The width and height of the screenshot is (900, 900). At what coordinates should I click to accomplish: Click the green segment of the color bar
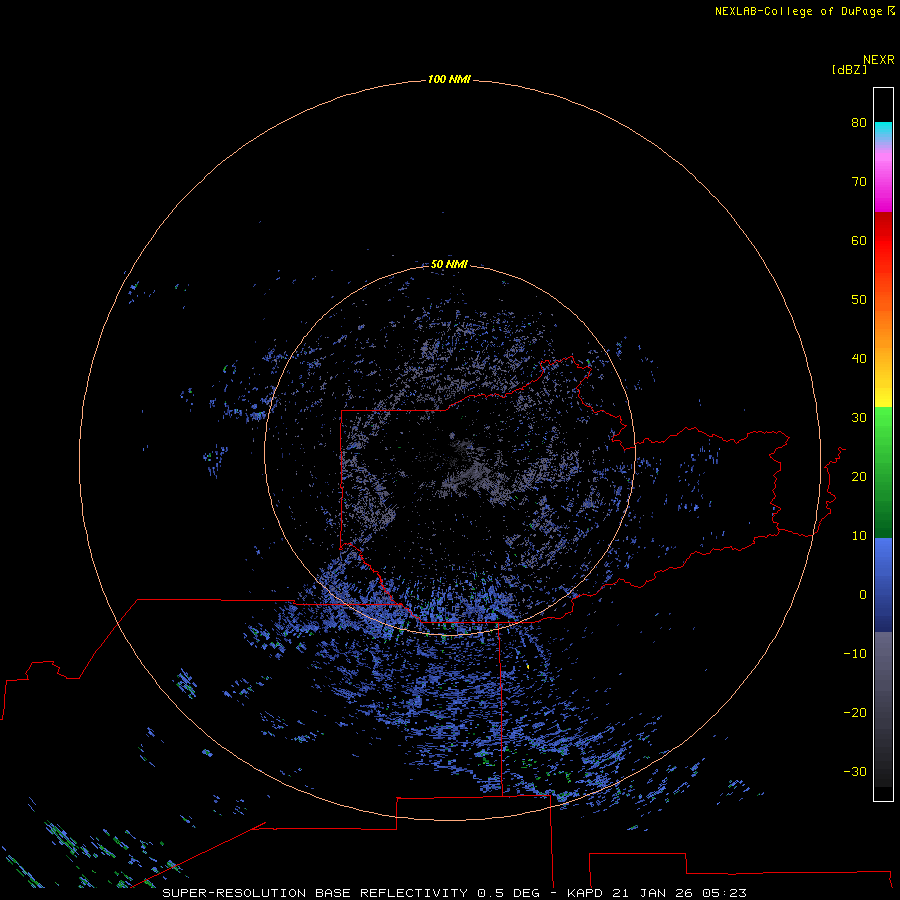coord(883,472)
